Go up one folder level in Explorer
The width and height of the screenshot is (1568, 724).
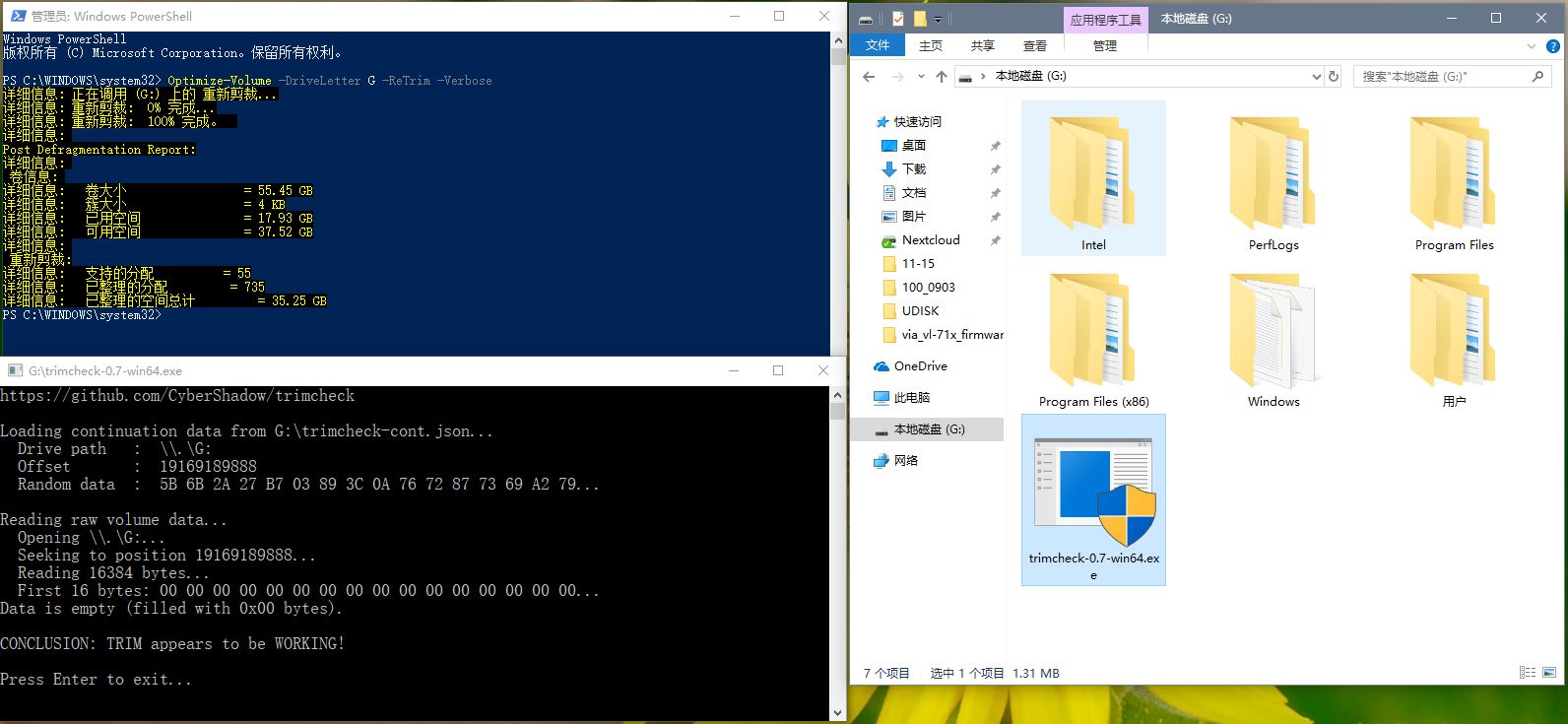pos(941,76)
